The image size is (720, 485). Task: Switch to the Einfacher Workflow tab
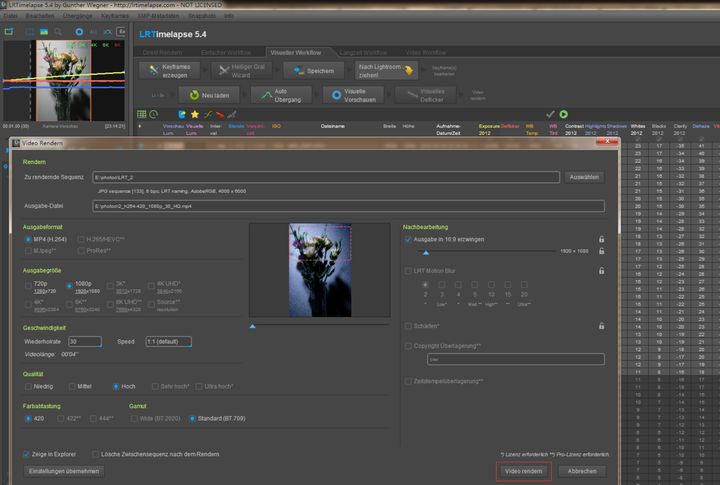coord(226,52)
